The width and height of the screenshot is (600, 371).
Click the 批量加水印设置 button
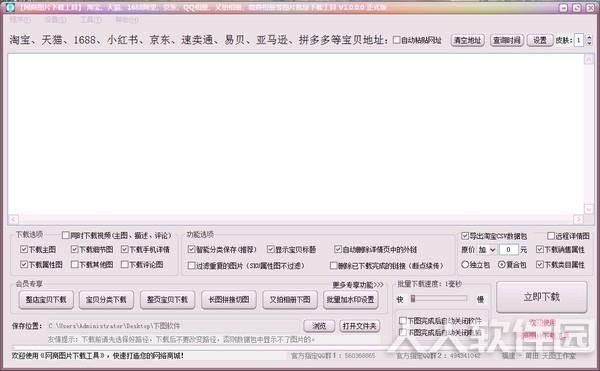[351, 299]
